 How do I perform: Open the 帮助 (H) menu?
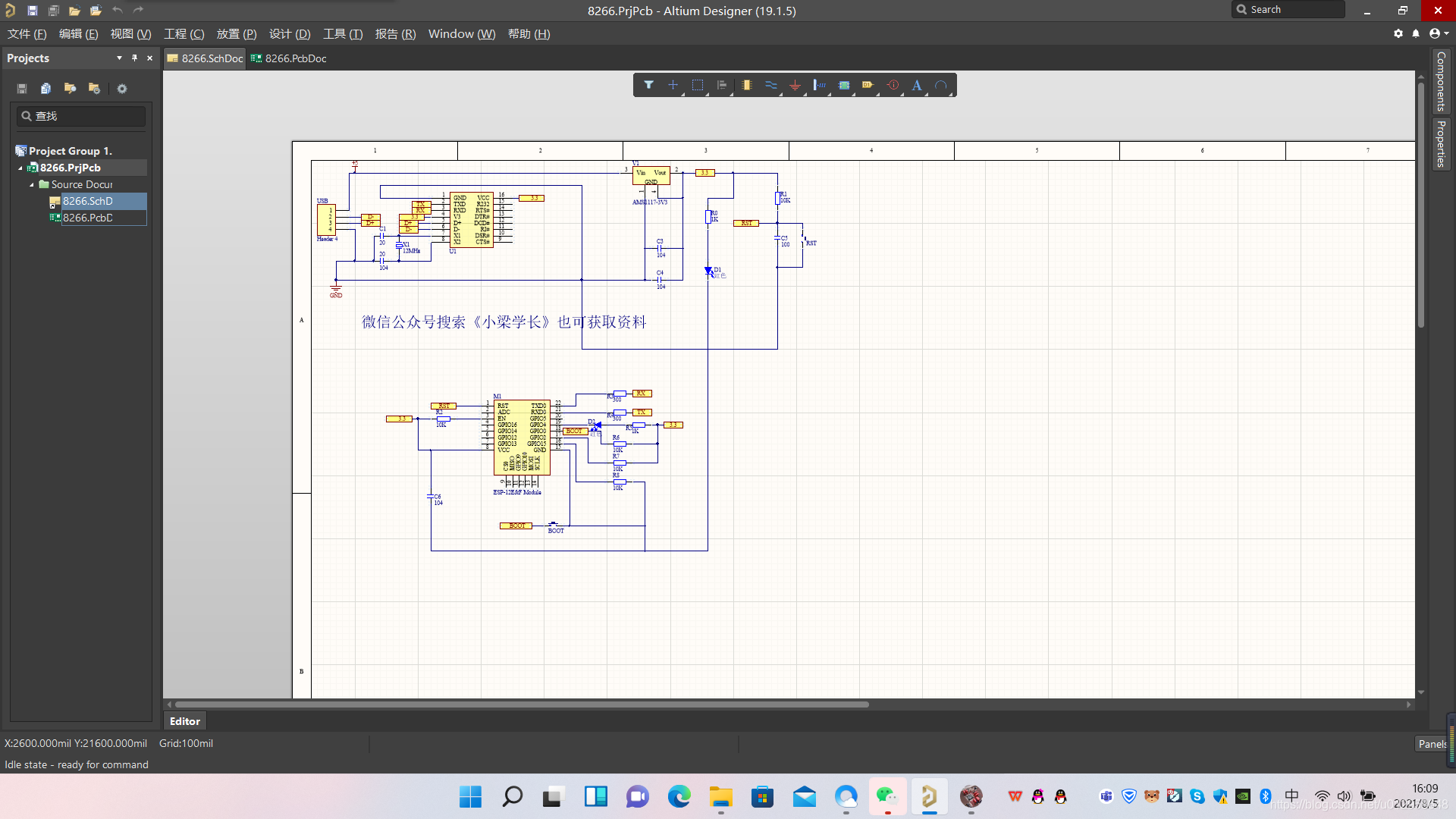click(529, 34)
